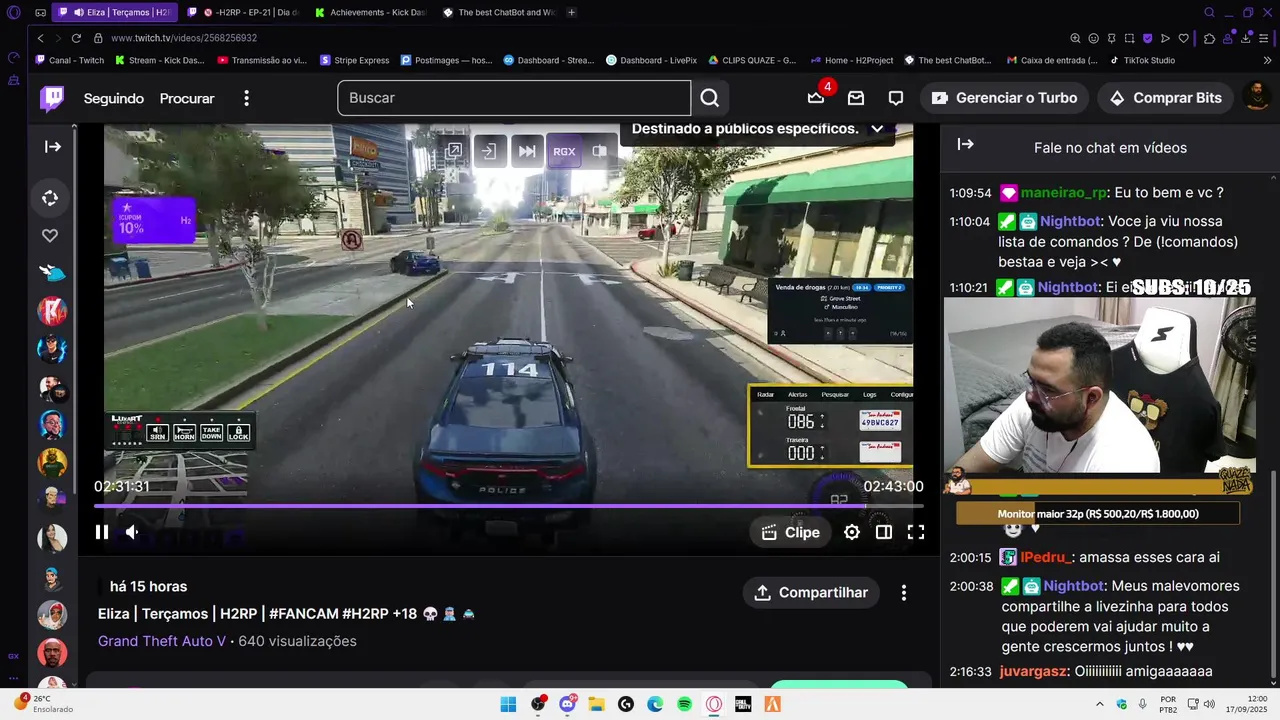Open a new browser tab
The height and width of the screenshot is (720, 1280).
tap(571, 12)
